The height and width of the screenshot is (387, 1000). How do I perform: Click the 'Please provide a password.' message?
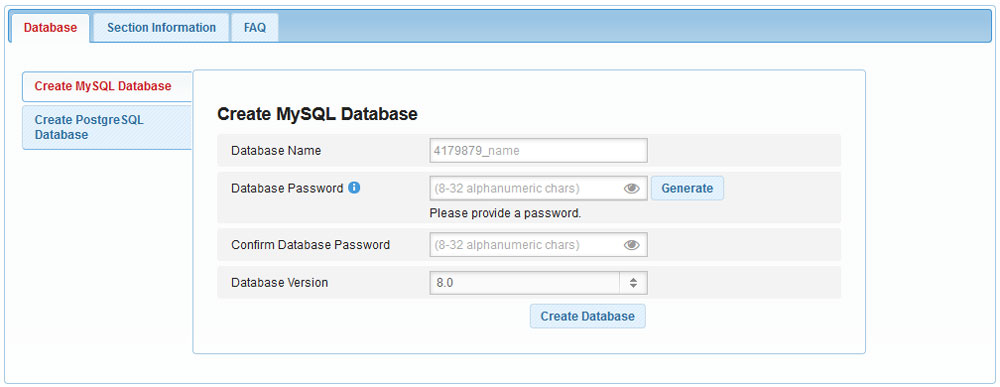click(x=505, y=213)
